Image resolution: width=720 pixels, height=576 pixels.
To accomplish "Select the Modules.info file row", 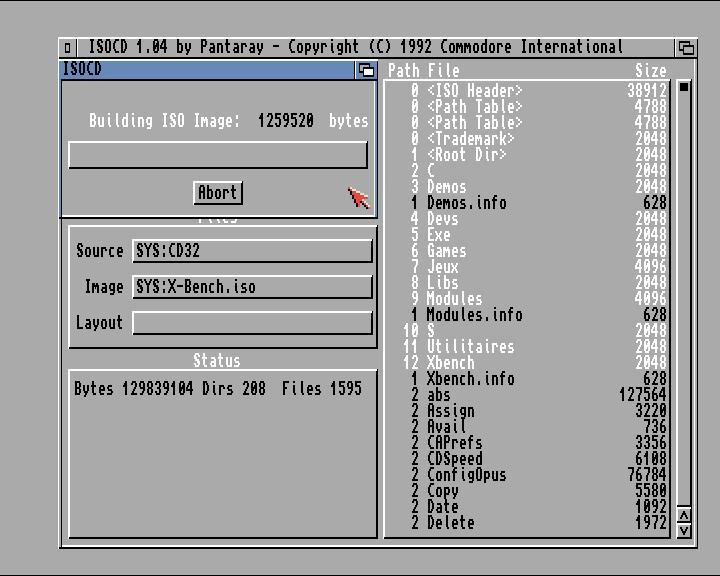I will click(527, 315).
